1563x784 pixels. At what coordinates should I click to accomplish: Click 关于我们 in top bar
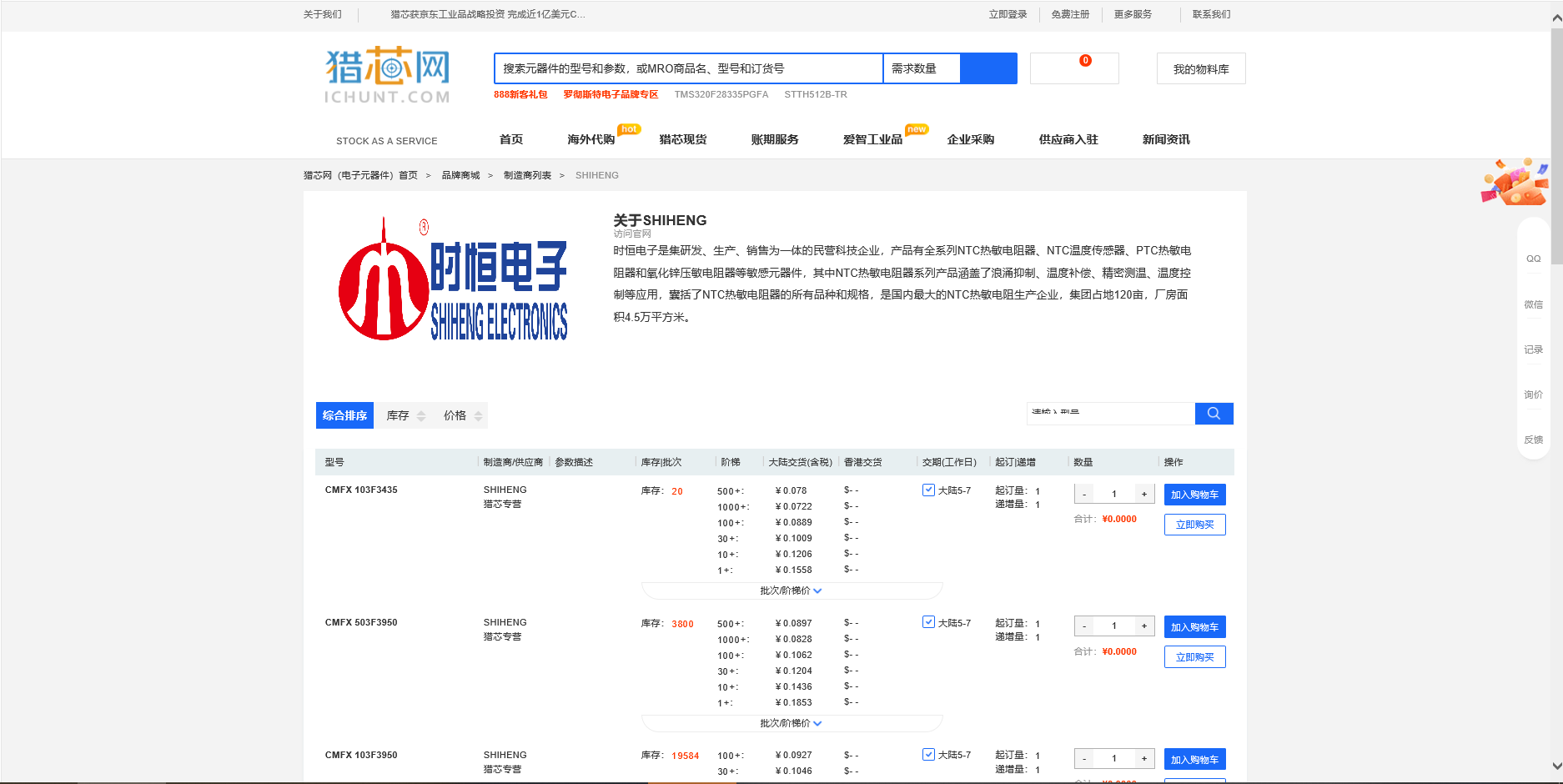(x=322, y=14)
